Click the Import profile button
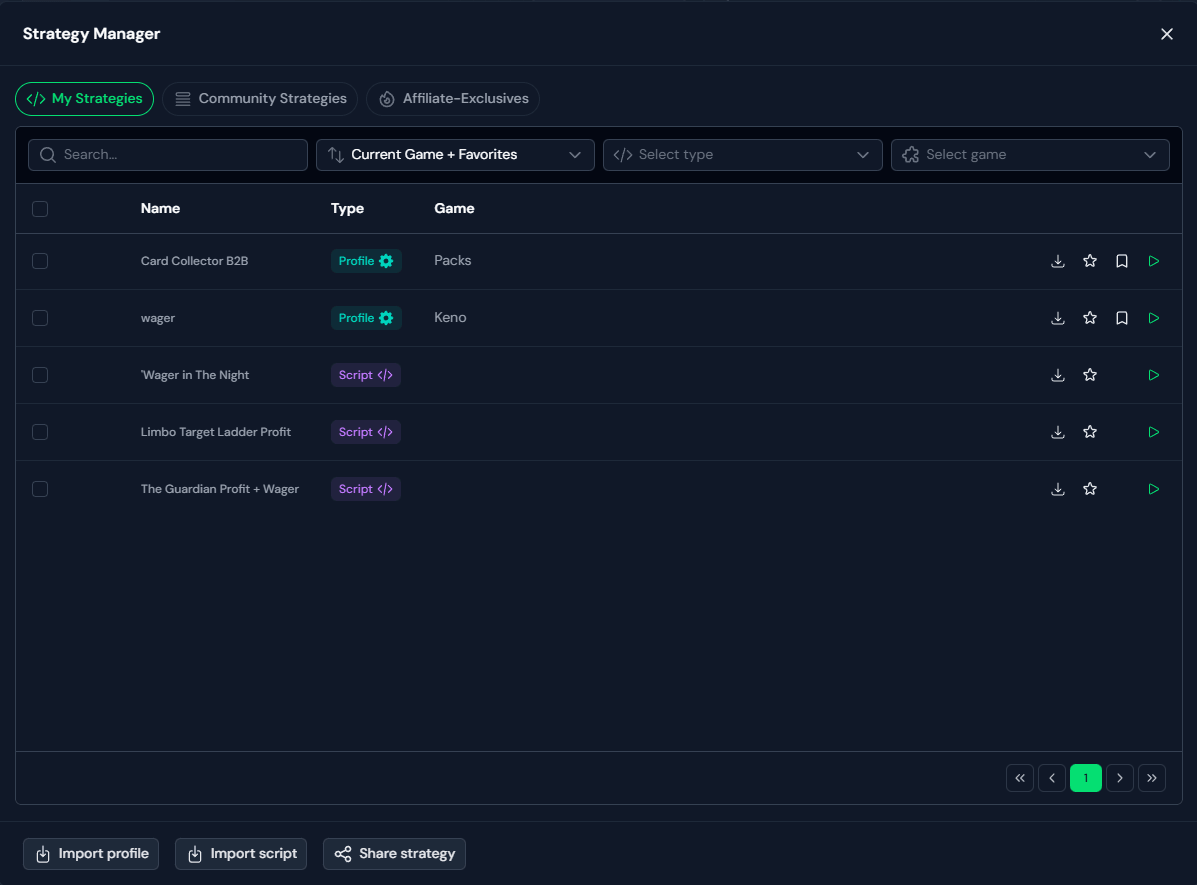The width and height of the screenshot is (1197, 885). (91, 854)
